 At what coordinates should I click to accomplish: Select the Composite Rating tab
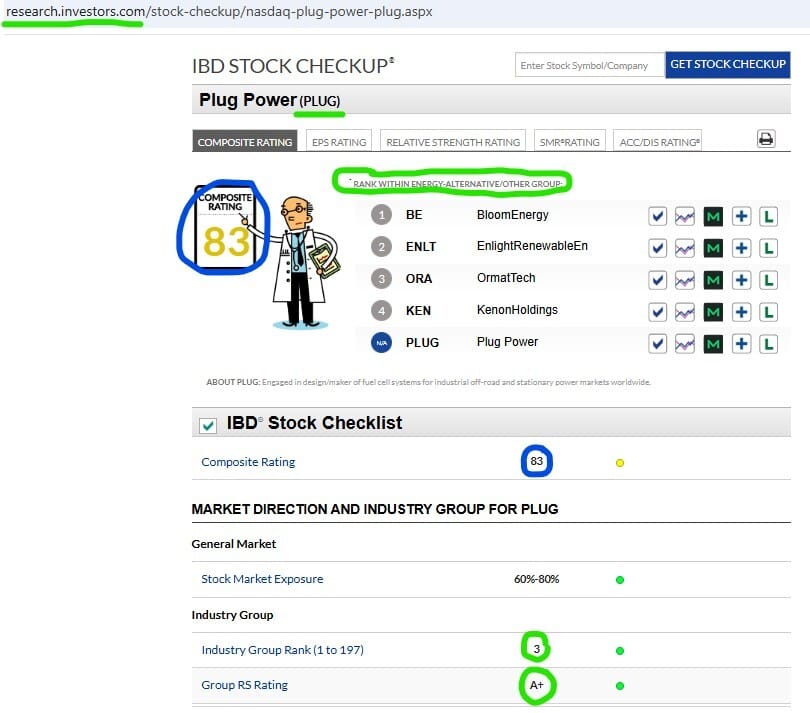(x=244, y=141)
